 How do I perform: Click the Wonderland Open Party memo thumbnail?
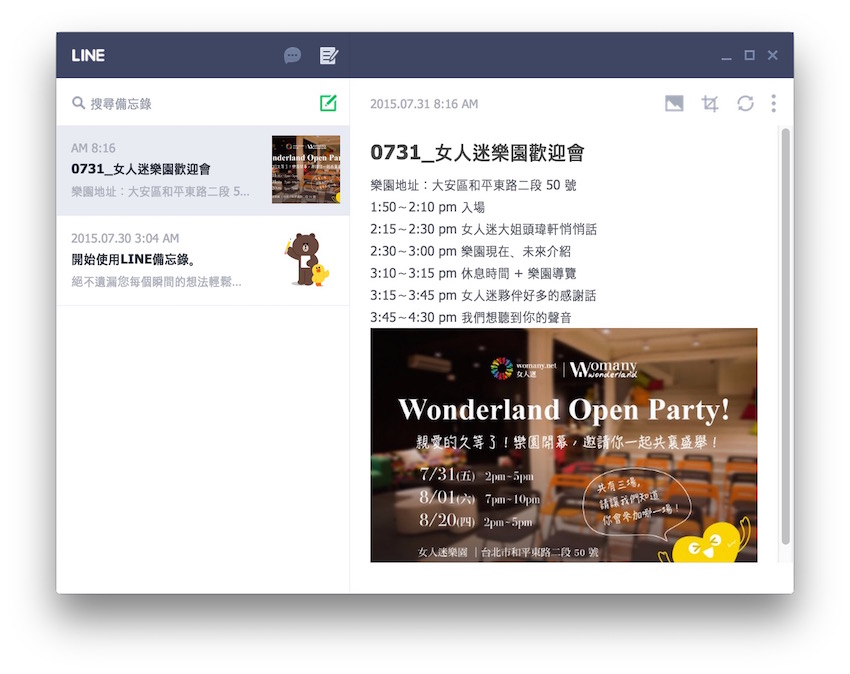pos(306,170)
